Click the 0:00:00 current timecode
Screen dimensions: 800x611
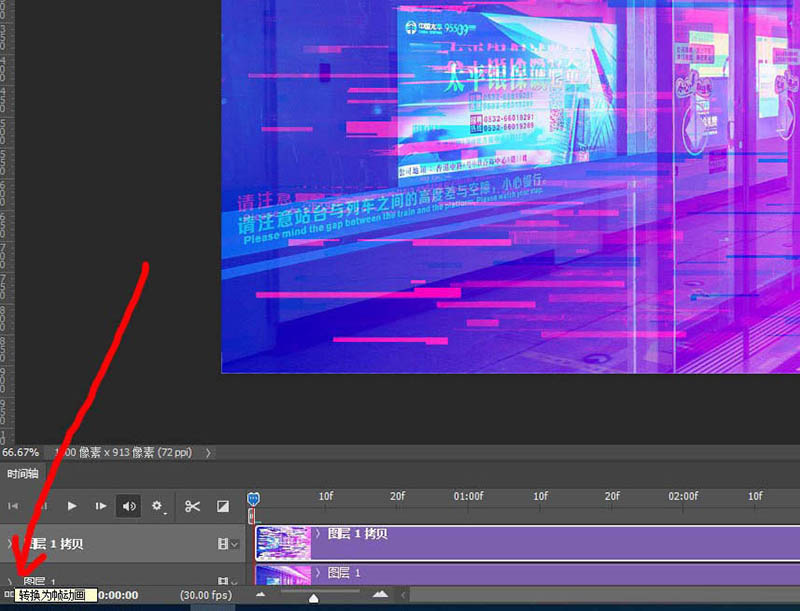[118, 595]
